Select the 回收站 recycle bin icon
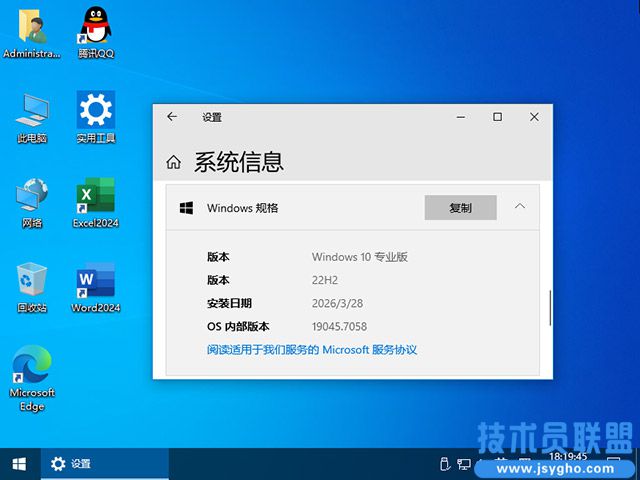Image resolution: width=640 pixels, height=480 pixels. click(x=32, y=288)
